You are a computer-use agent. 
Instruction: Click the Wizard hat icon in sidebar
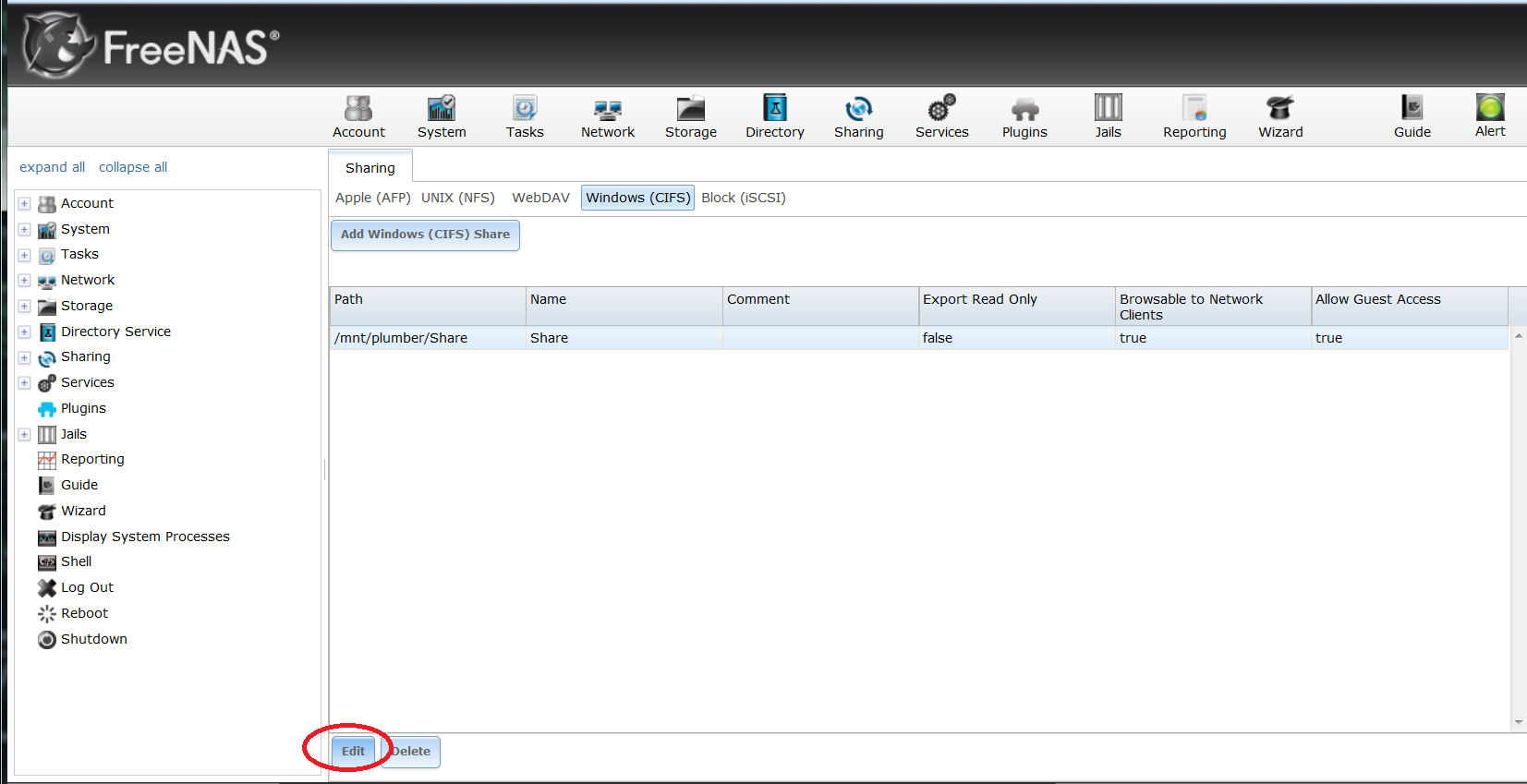pyautogui.click(x=47, y=512)
